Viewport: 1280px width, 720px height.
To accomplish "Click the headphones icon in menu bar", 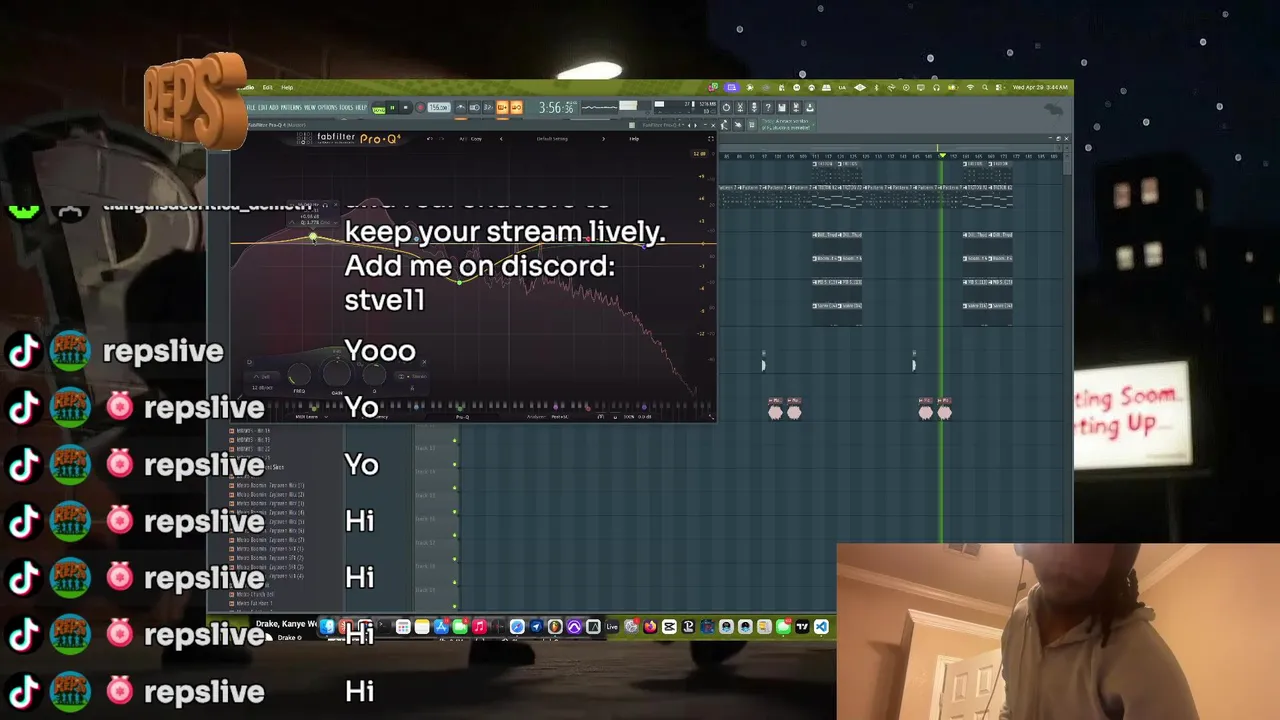I will [936, 87].
